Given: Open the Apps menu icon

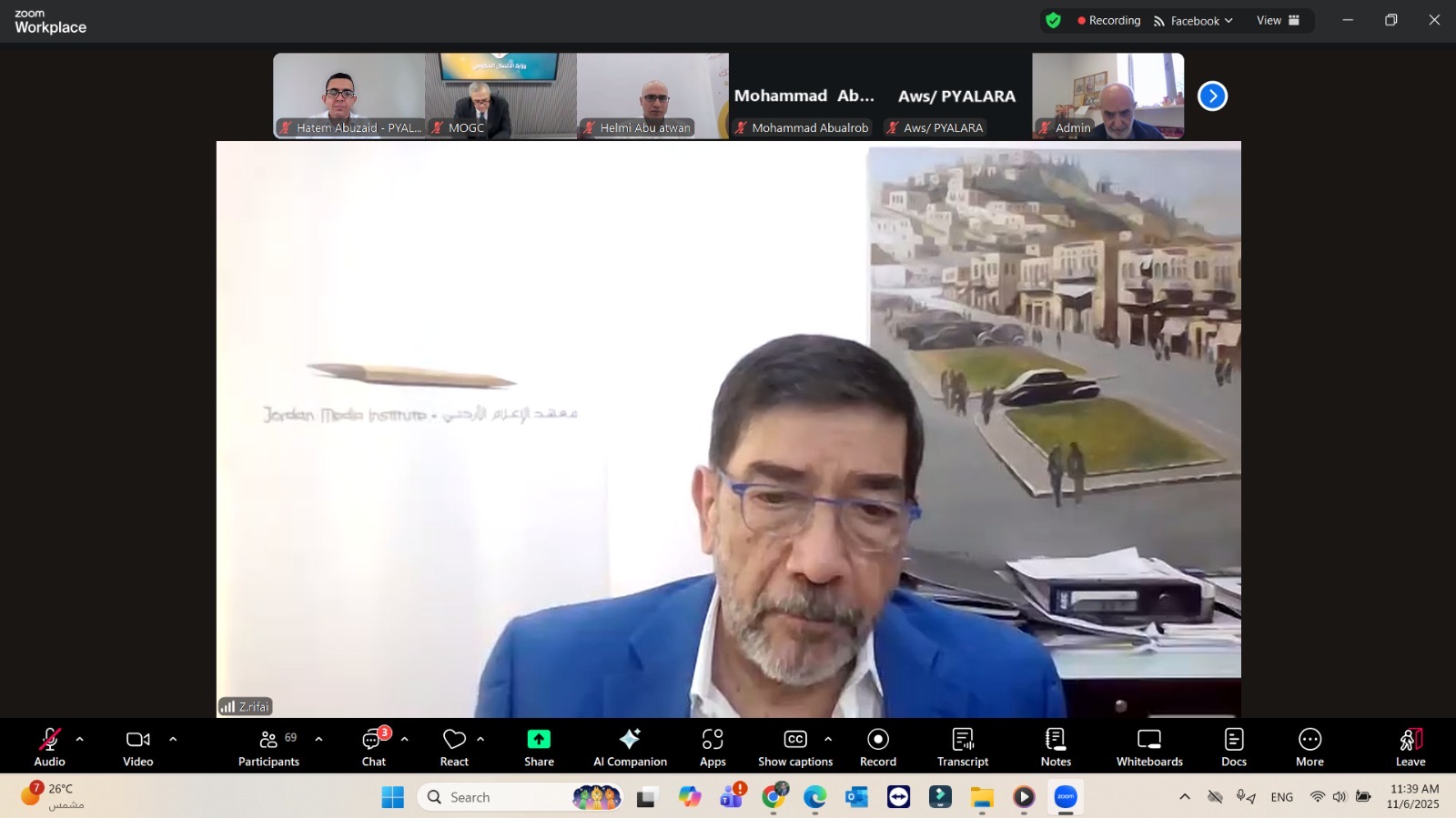Looking at the screenshot, I should tap(713, 747).
